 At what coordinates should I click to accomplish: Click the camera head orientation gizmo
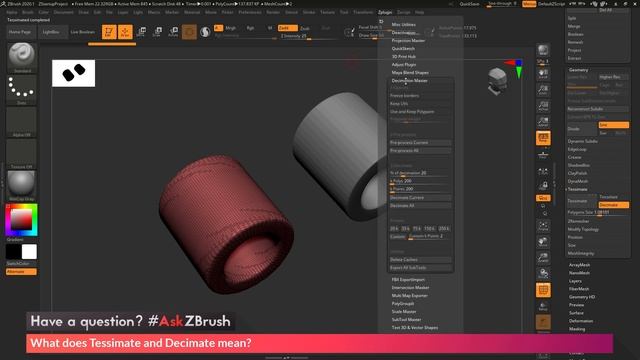pyautogui.click(x=498, y=81)
